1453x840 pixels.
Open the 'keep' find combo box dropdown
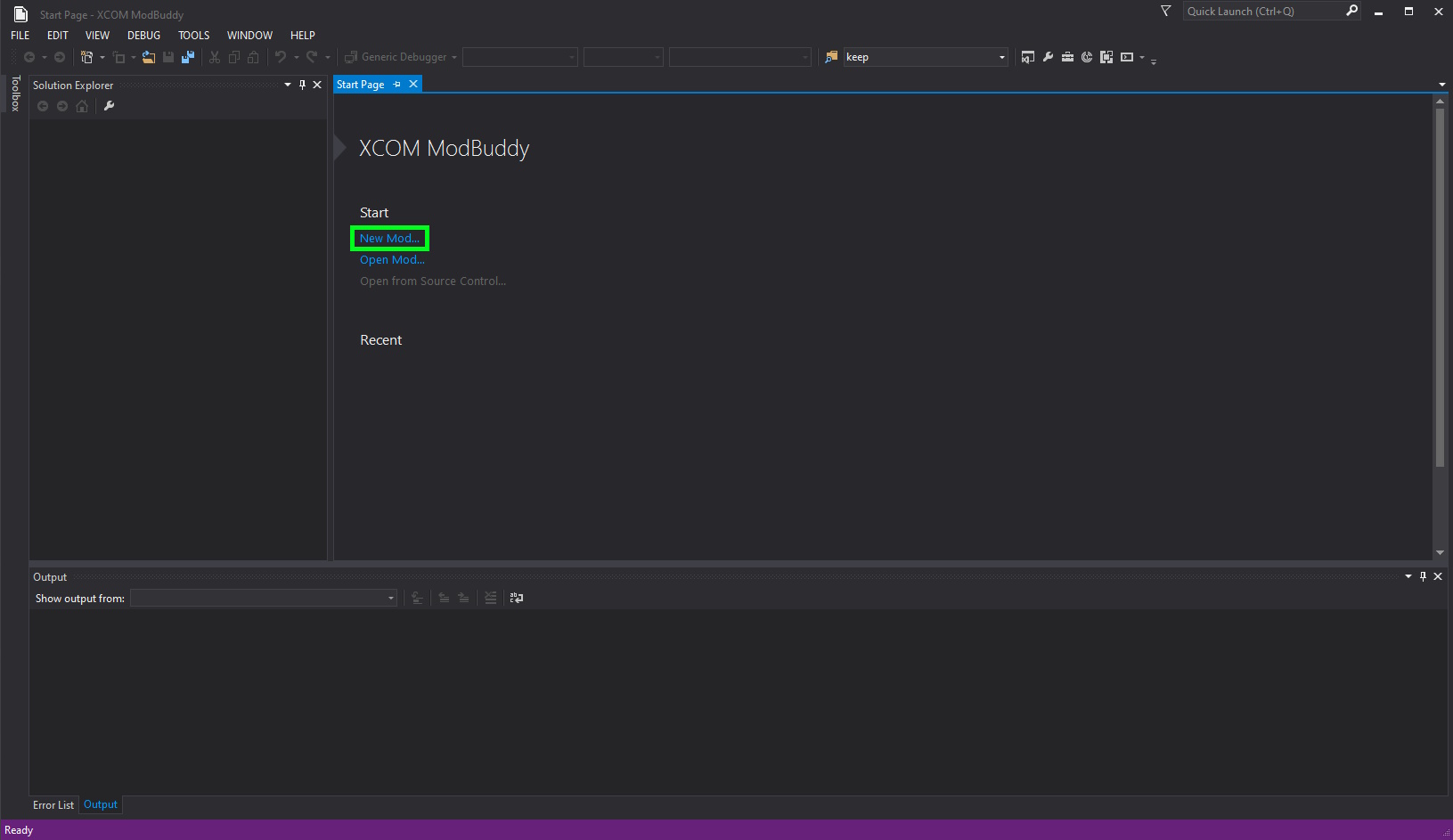pos(1002,57)
